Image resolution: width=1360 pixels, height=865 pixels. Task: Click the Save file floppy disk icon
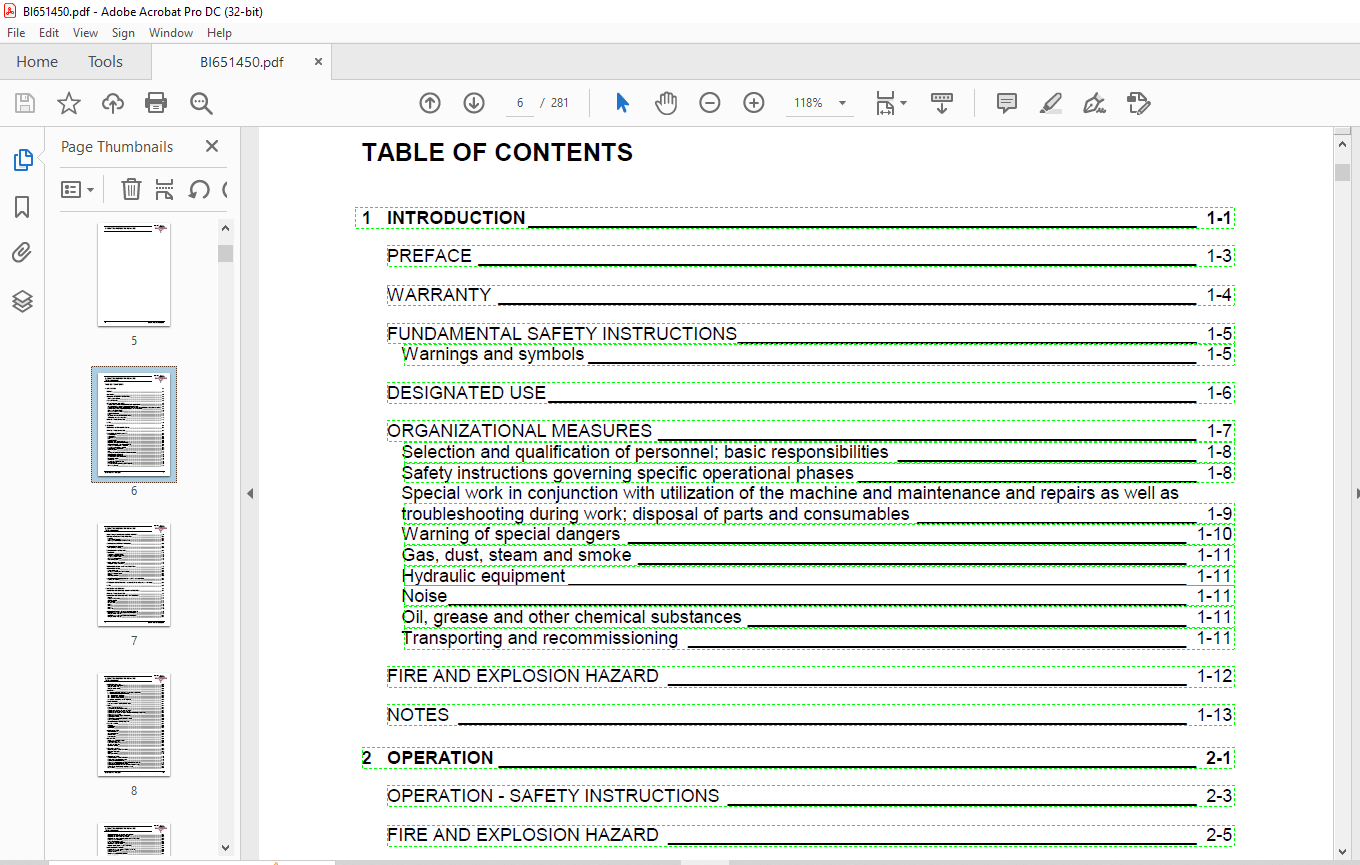pos(25,103)
